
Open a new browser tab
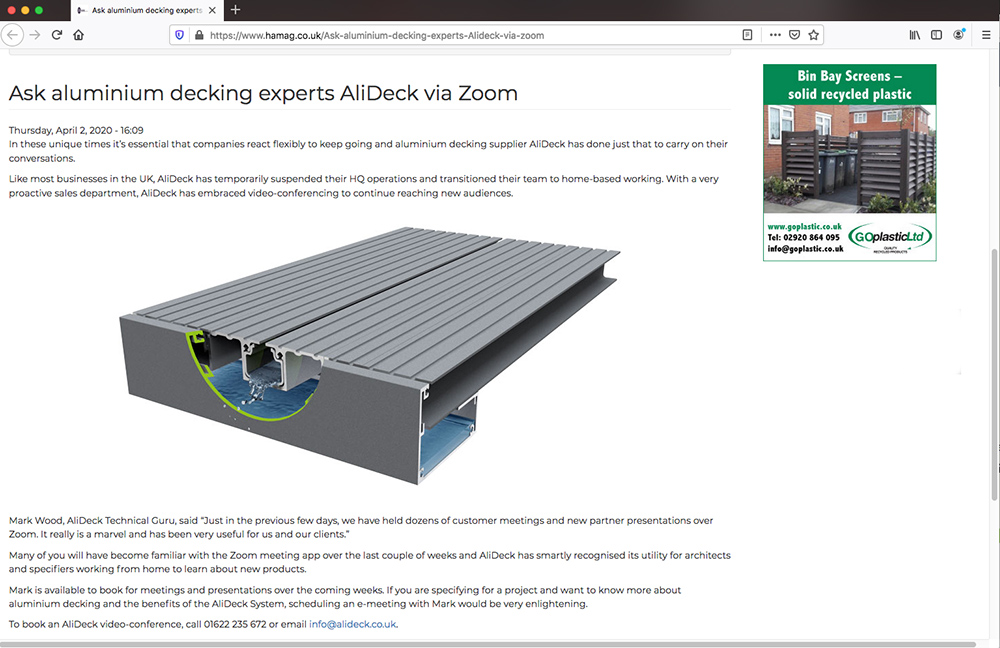(235, 10)
